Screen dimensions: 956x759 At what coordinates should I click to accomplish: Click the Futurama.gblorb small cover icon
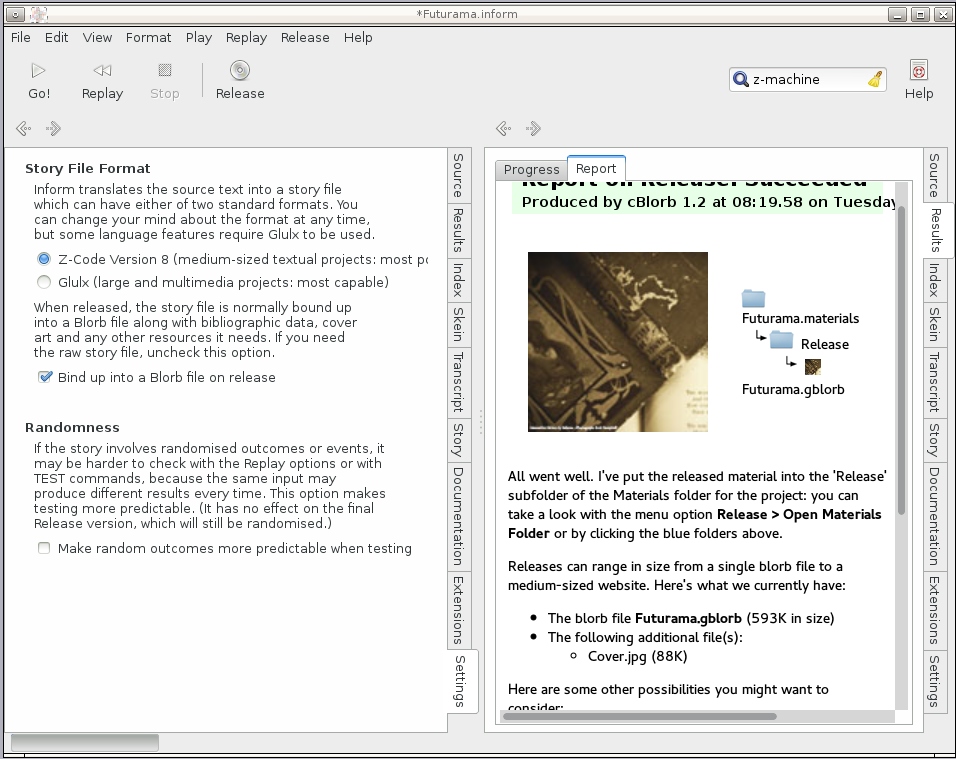813,366
